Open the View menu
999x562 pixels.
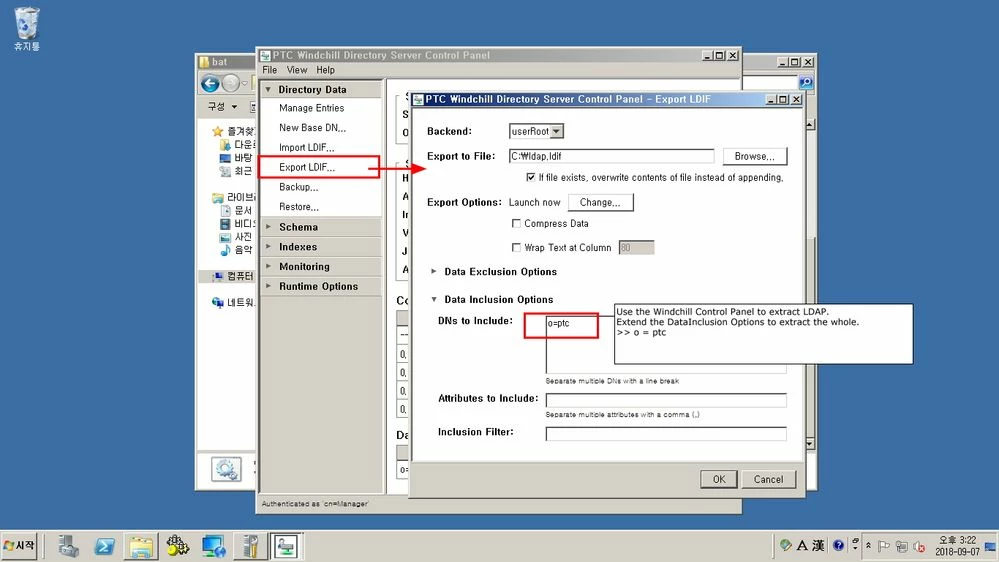tap(297, 70)
